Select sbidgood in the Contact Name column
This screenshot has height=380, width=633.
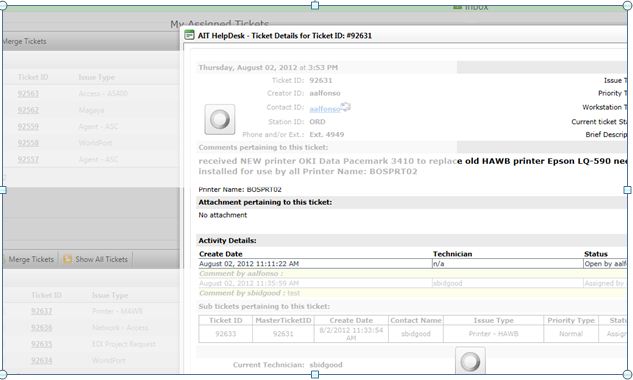416,334
